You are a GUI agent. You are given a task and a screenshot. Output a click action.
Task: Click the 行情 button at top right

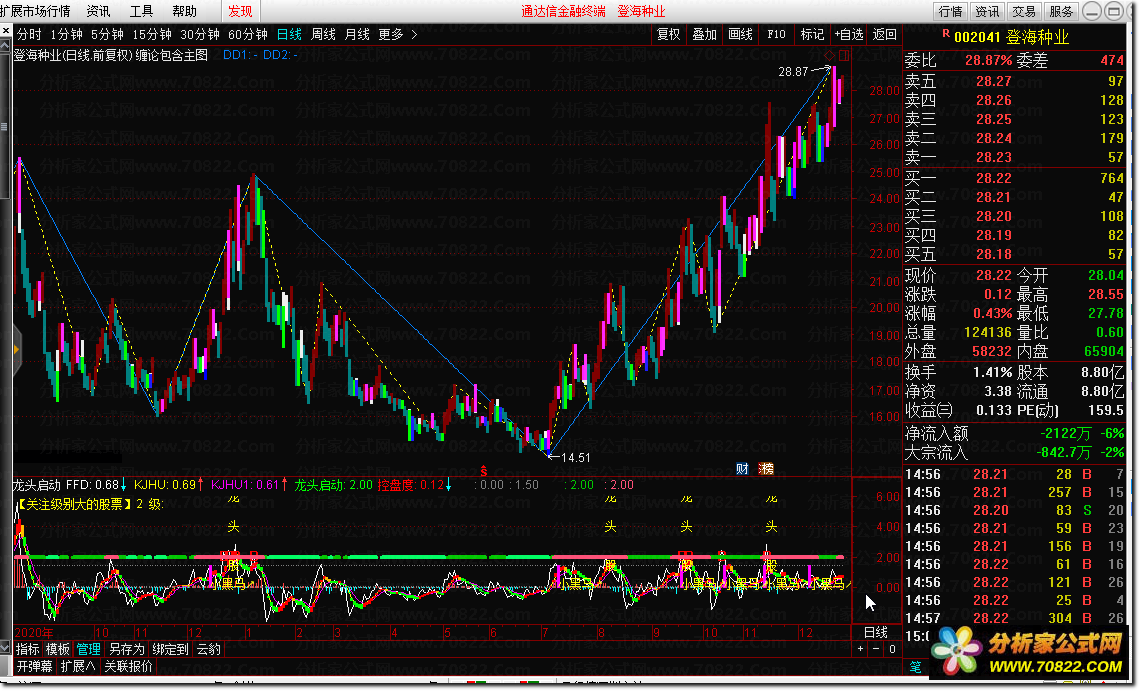pos(950,11)
